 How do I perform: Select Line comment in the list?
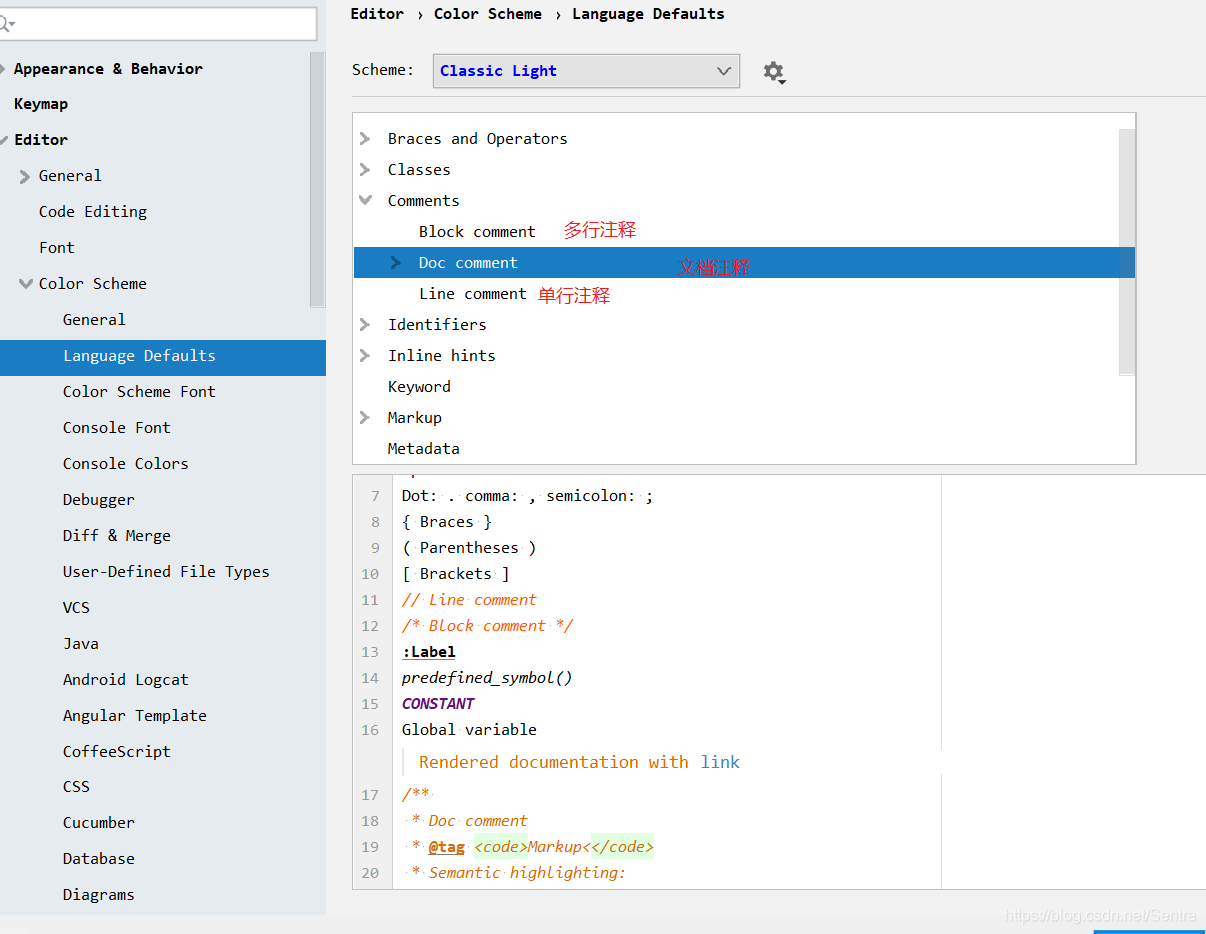[x=472, y=293]
